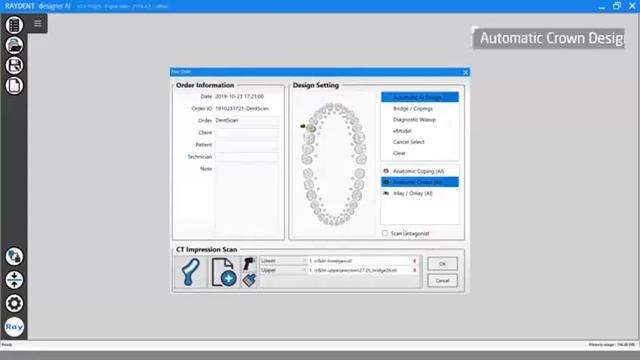640x360 pixels.
Task: Click the Order ID value text
Action: coord(242,109)
